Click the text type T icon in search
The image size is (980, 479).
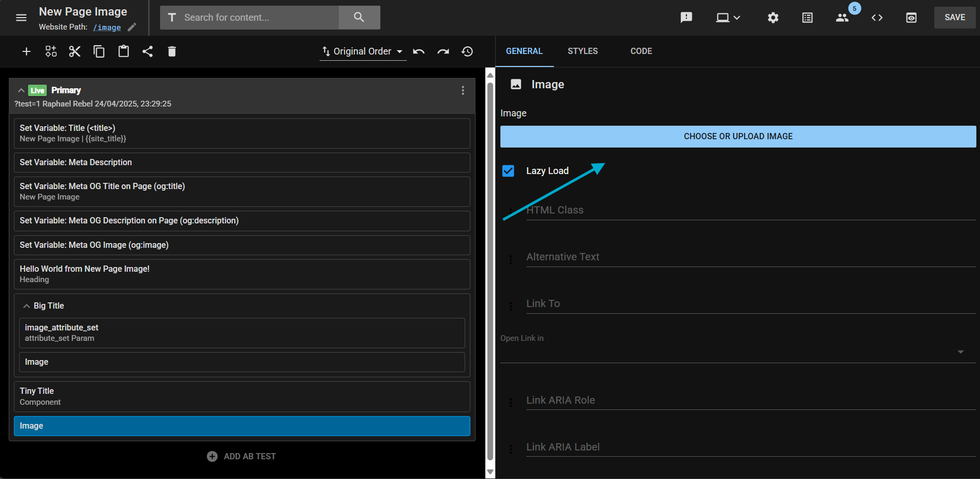click(172, 18)
